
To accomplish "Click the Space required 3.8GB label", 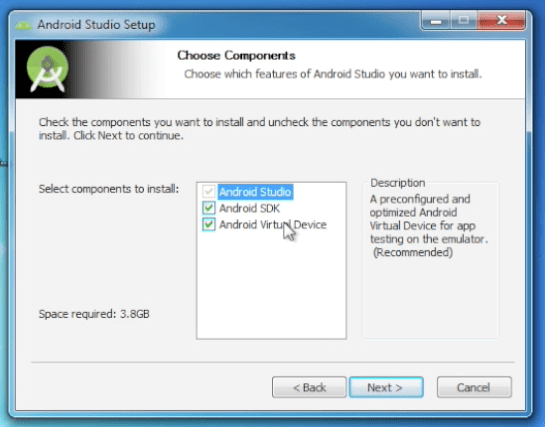I will (94, 314).
